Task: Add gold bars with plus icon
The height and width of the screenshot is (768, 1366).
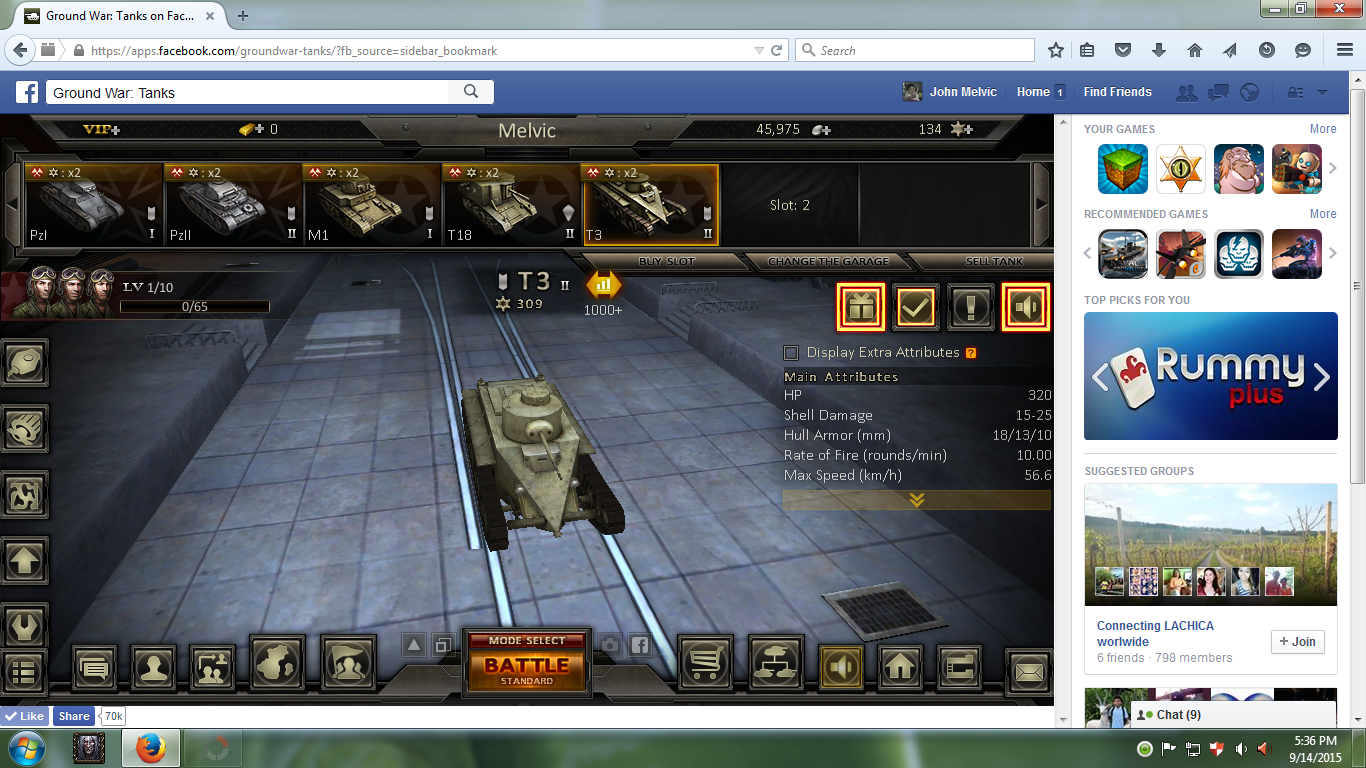Action: (x=252, y=129)
